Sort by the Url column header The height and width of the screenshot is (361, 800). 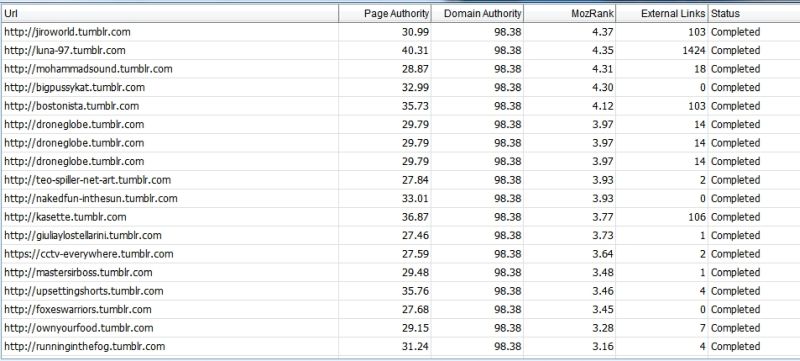[169, 13]
